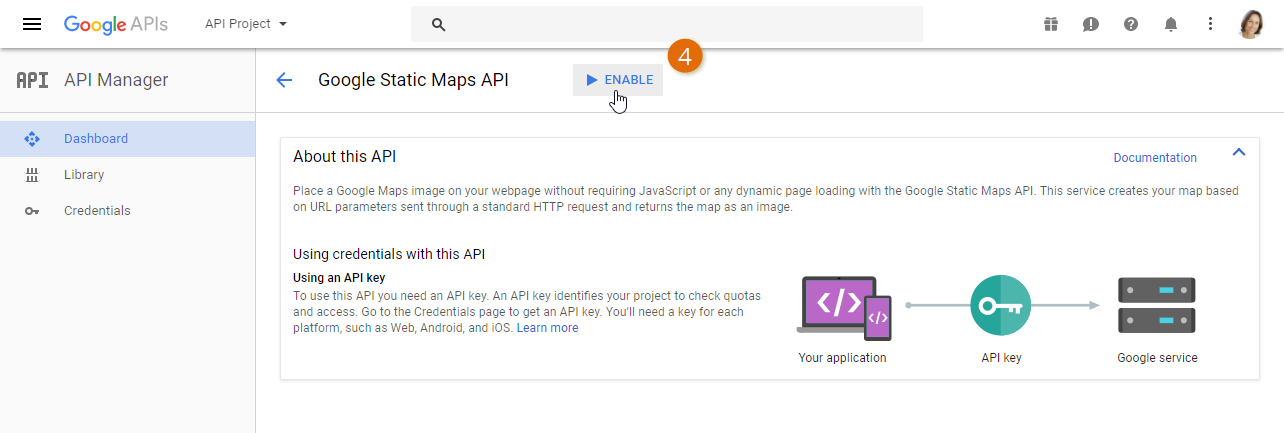Click the search magnifier icon
This screenshot has width=1284, height=433.
tap(438, 24)
